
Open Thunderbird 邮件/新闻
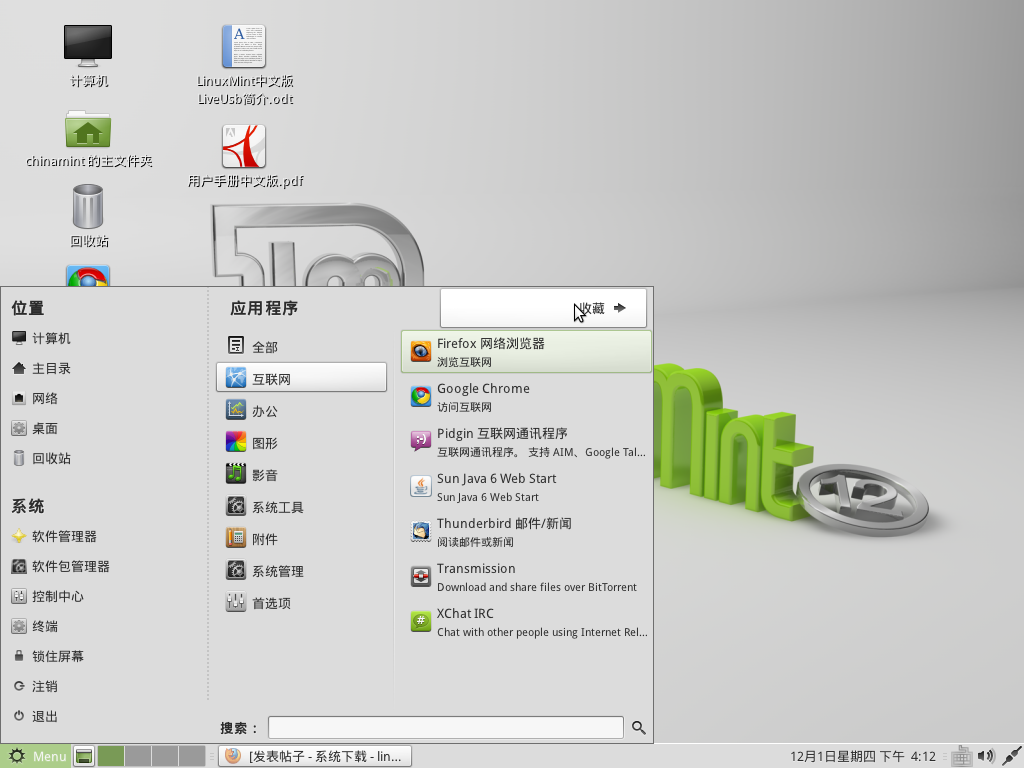[x=526, y=532]
